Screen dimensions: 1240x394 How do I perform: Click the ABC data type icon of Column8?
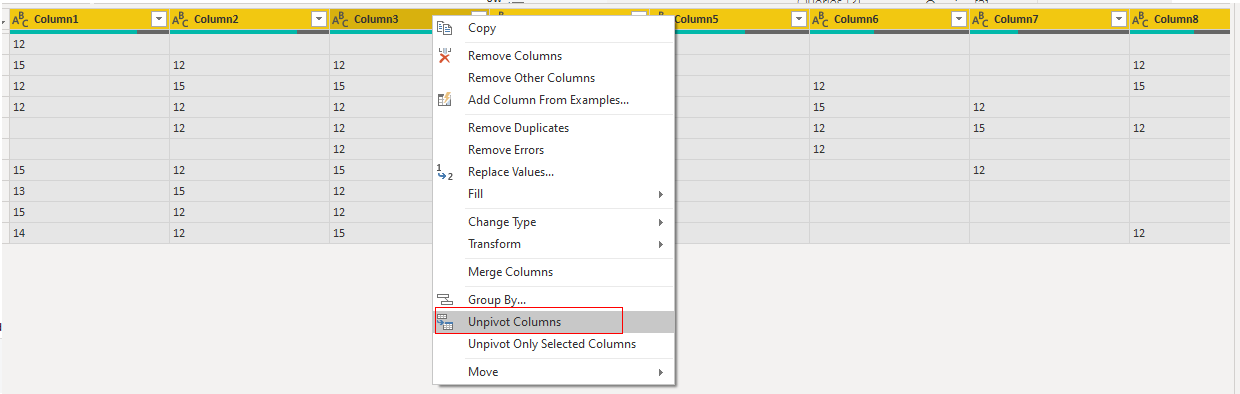[1140, 19]
